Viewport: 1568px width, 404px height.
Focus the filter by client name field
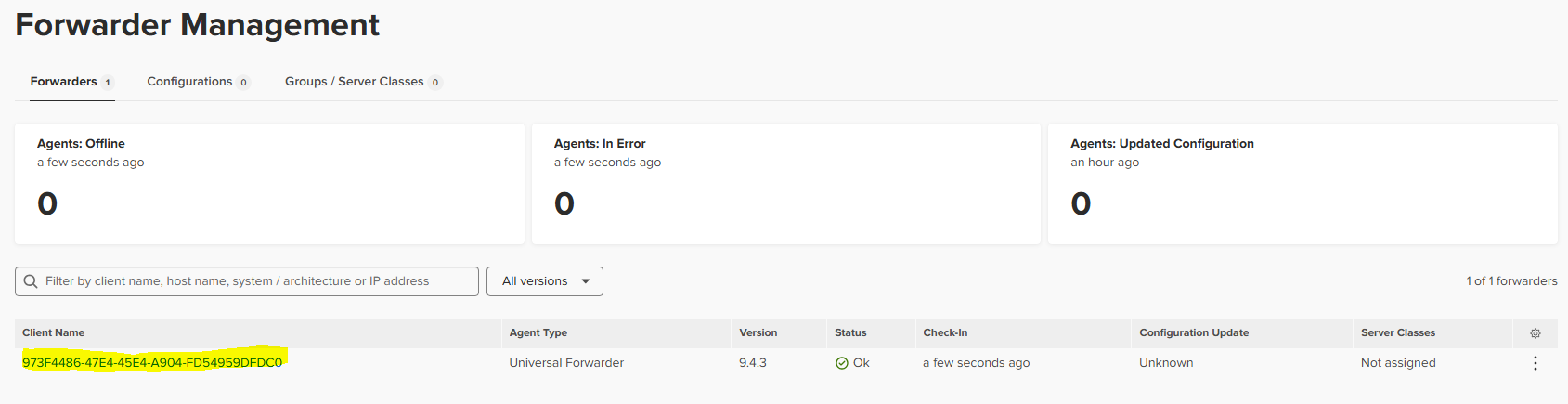(x=247, y=281)
